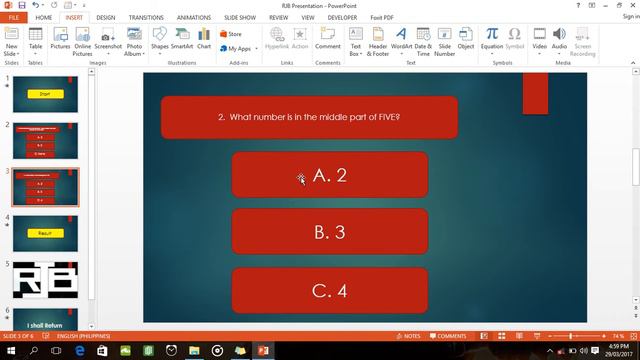Zoom in with plus button

(x=604, y=336)
